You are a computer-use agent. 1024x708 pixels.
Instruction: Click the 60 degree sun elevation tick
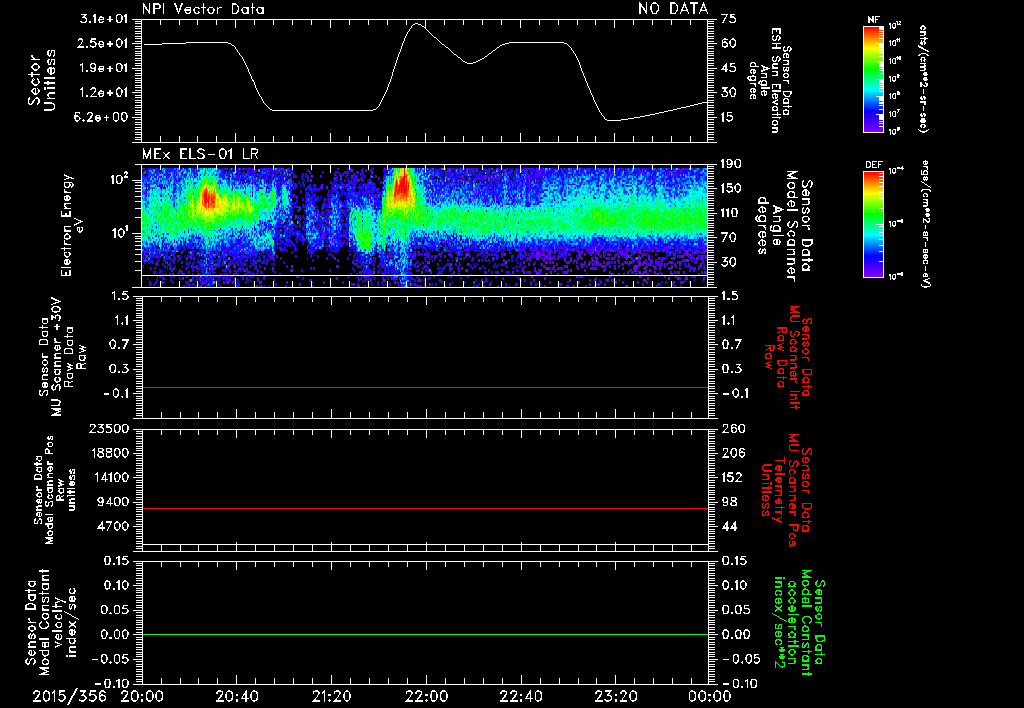point(728,43)
